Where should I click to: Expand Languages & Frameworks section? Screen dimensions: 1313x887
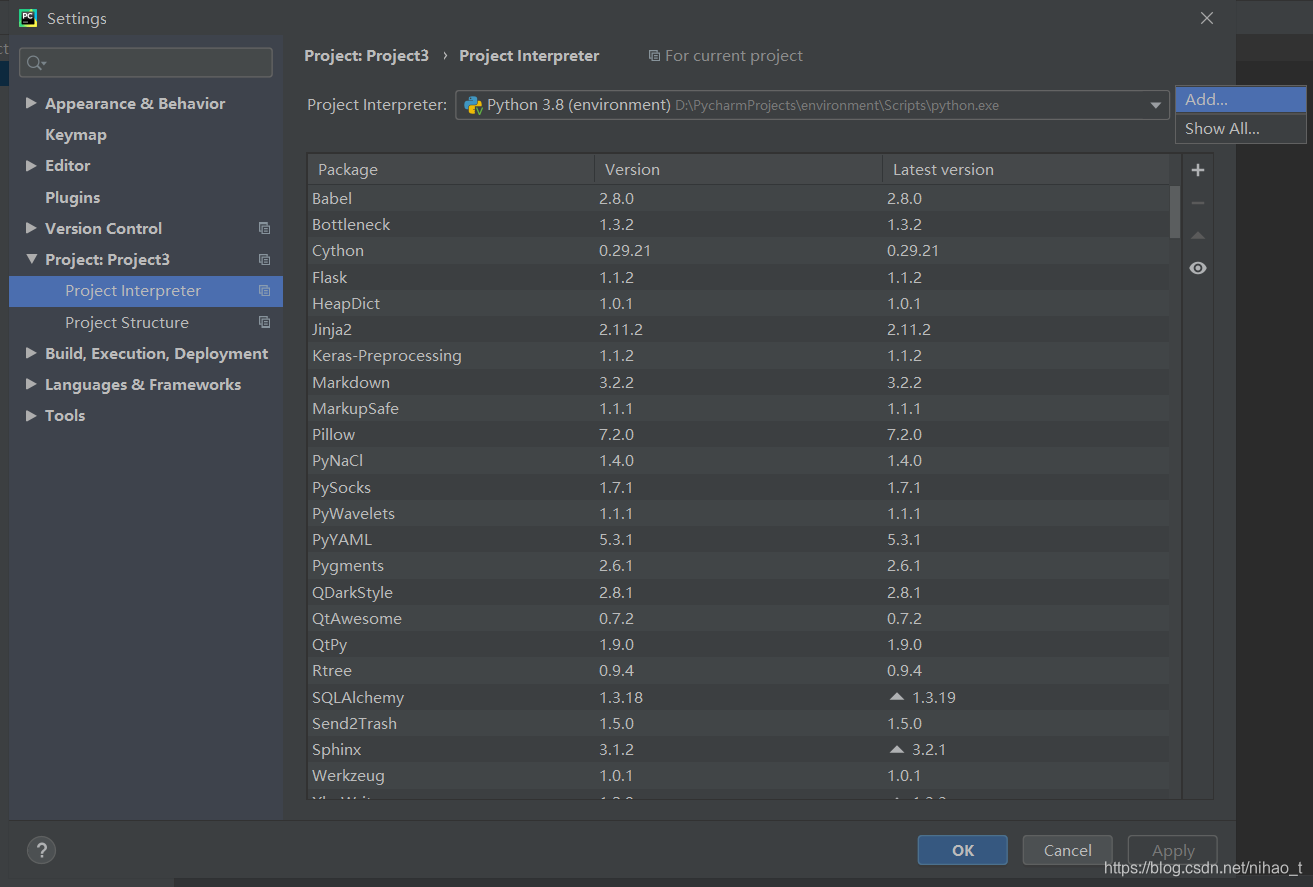31,384
